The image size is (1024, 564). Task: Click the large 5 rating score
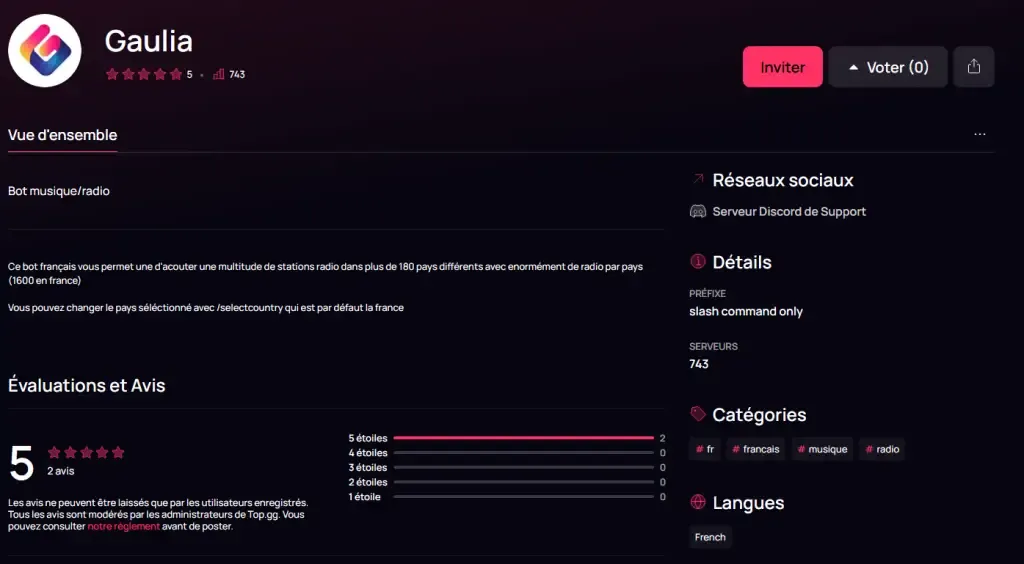point(21,463)
